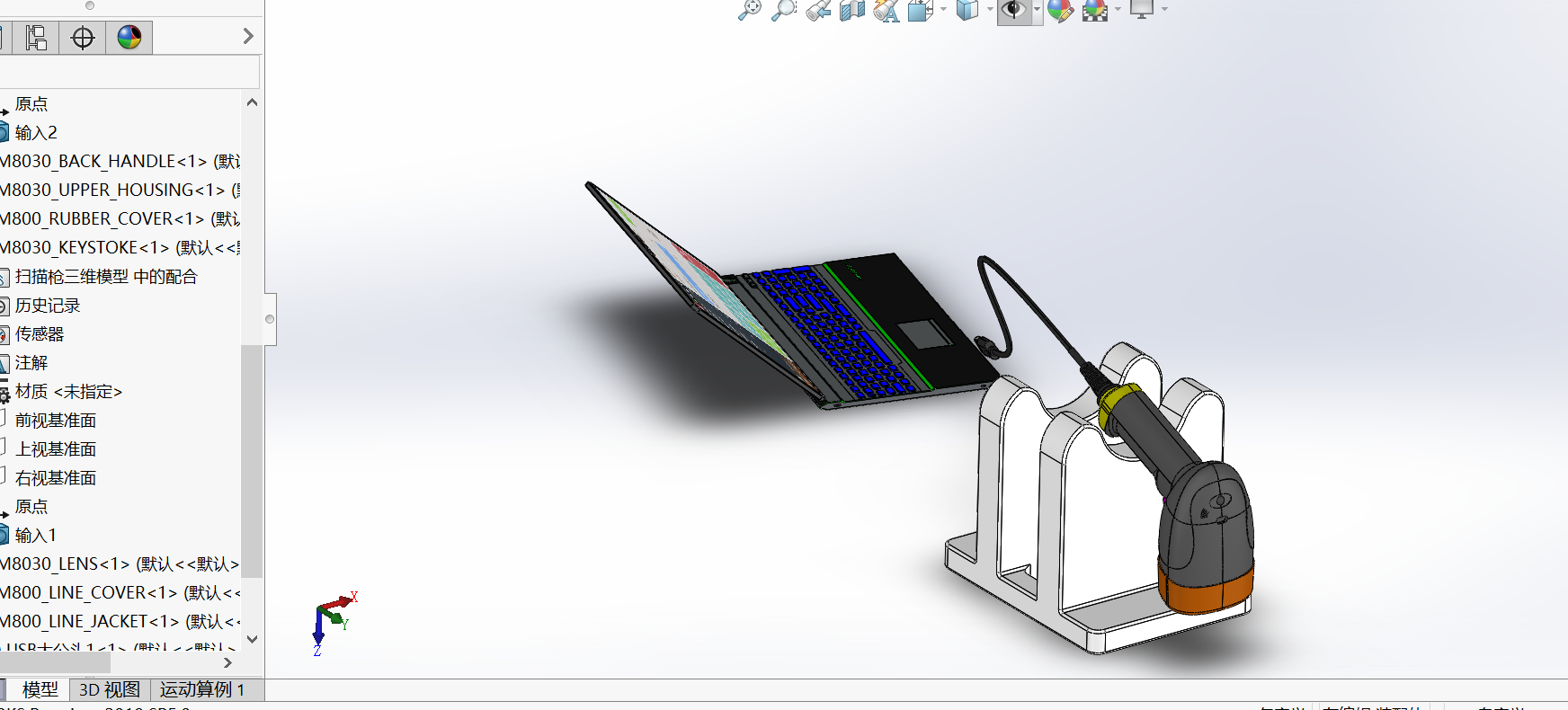Open the Dynamic Annotation Views tool
Screen dimensions: 1568x710
(x=886, y=10)
